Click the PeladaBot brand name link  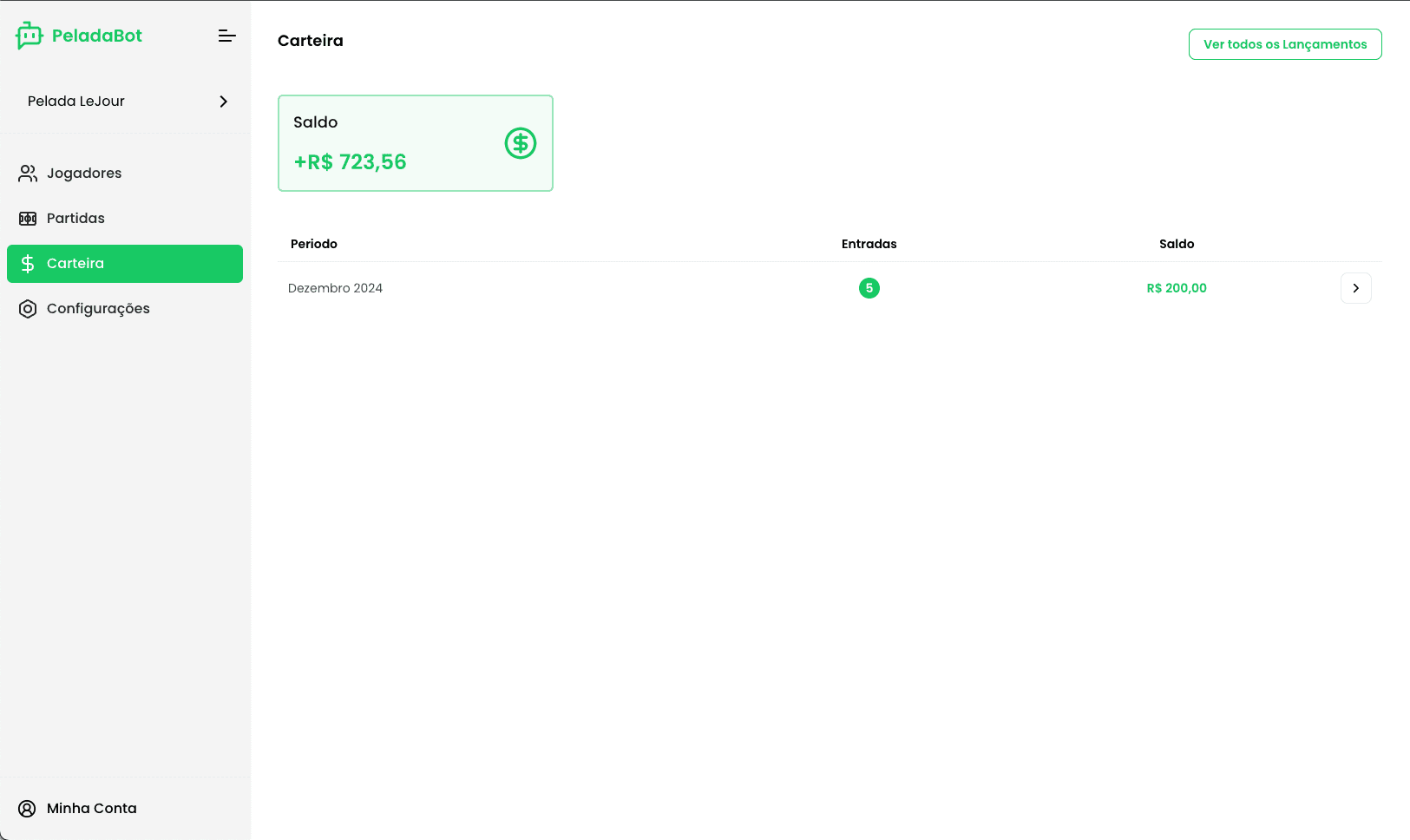[97, 36]
